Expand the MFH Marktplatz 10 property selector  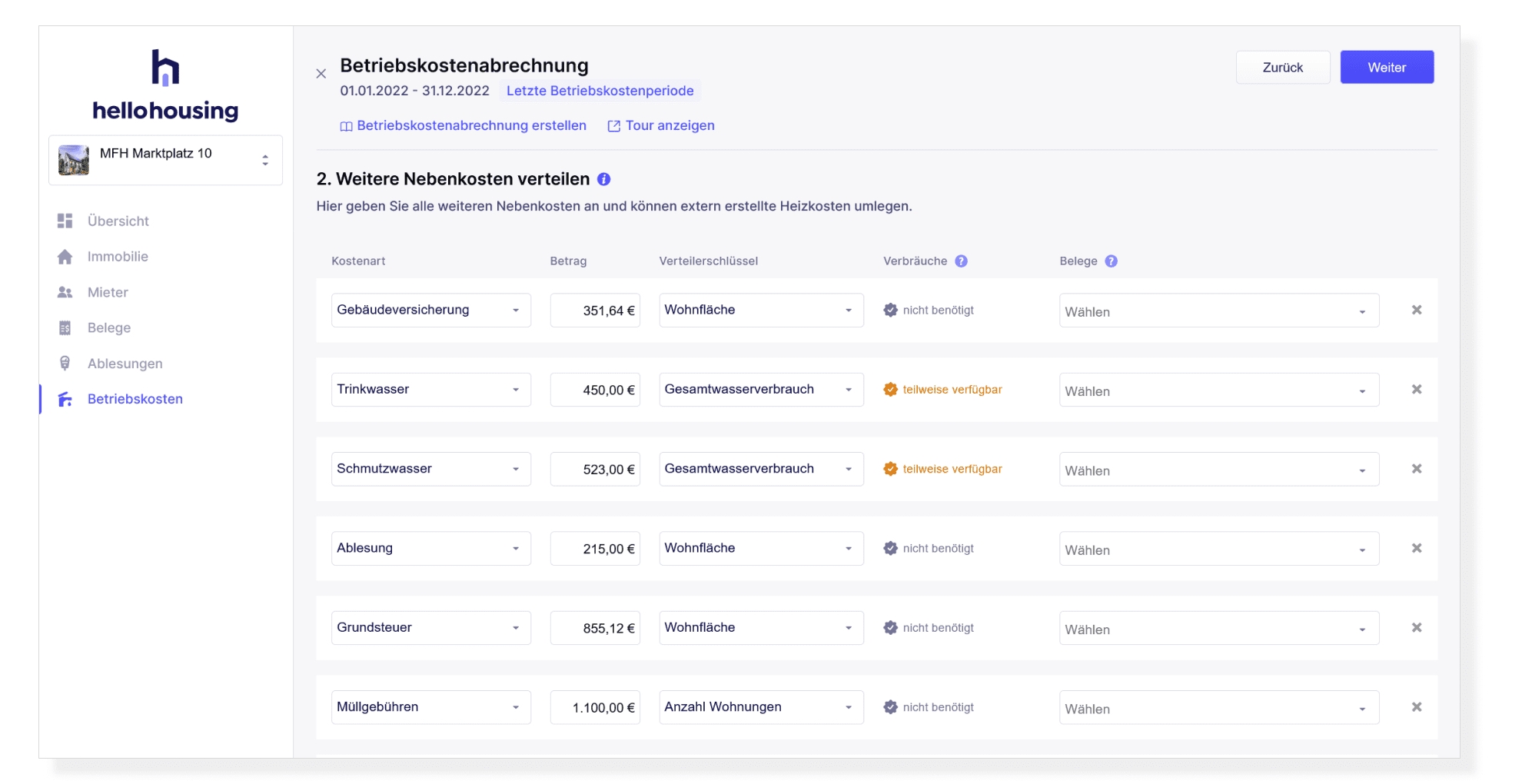click(x=165, y=160)
